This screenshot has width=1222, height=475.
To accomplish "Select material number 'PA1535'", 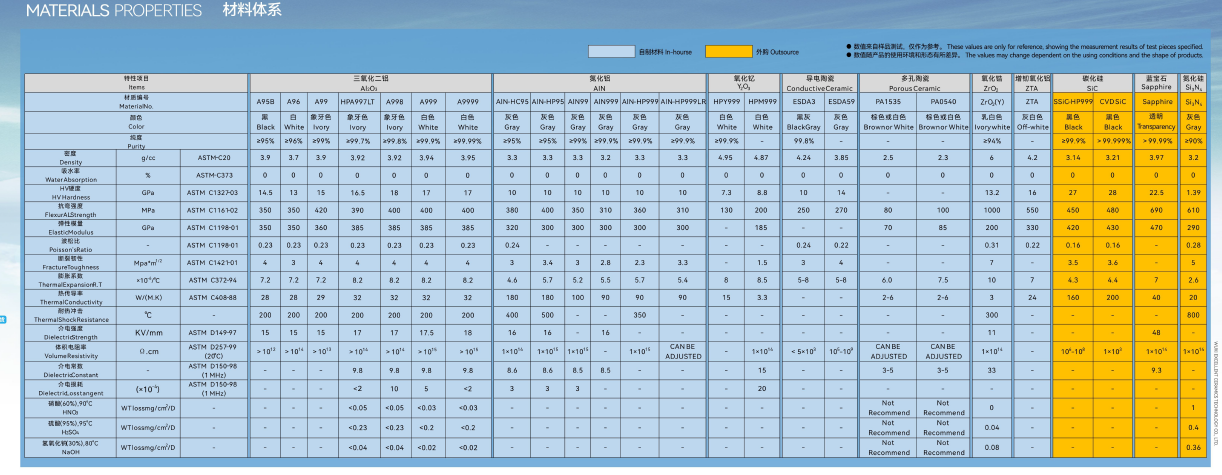I will tap(887, 102).
